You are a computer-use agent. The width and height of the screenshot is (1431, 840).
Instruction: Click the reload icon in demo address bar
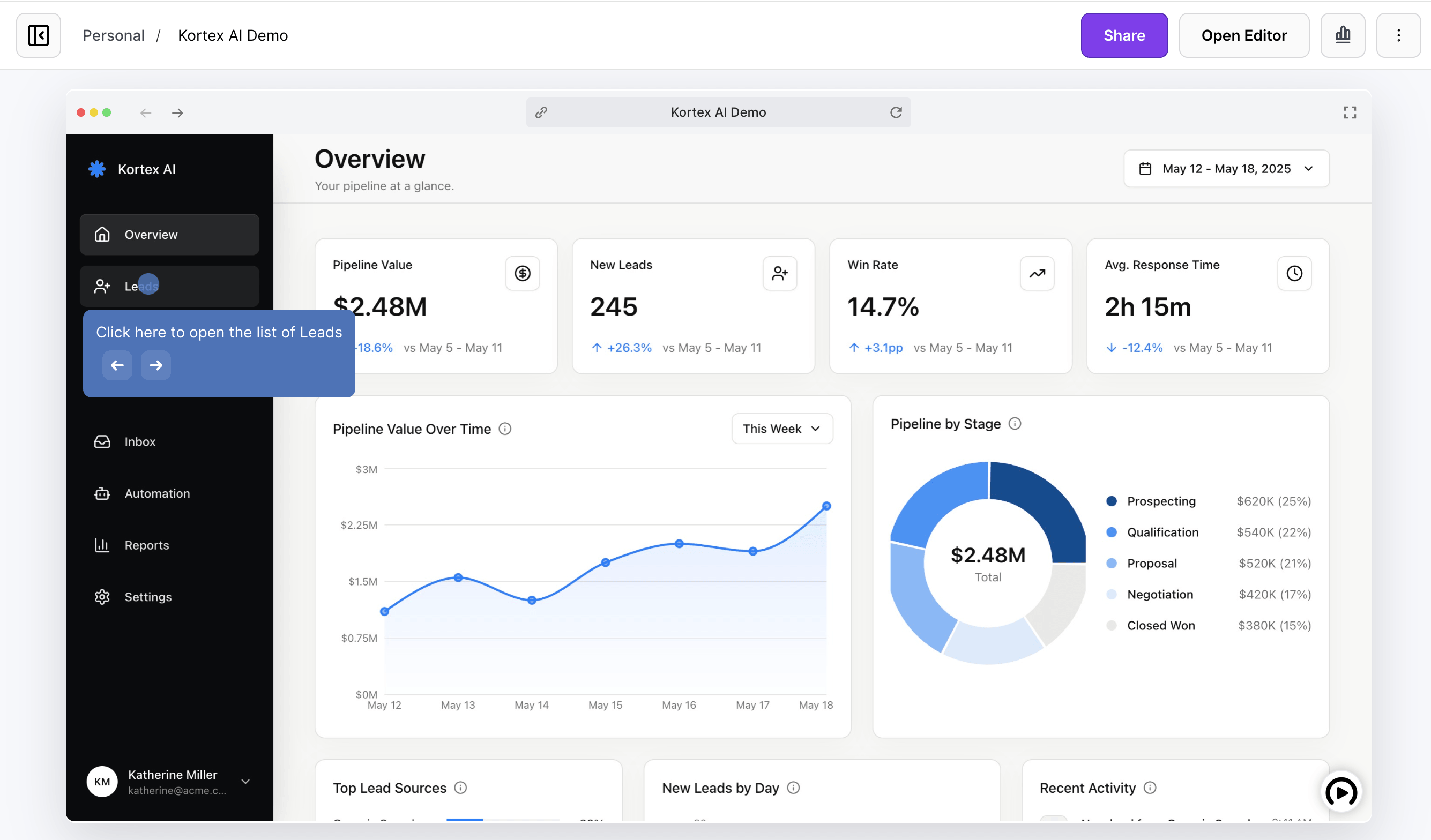896,112
